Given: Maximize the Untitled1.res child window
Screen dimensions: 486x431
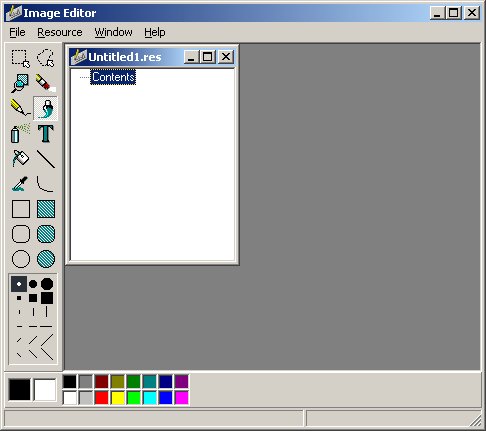Looking at the screenshot, I should [208, 57].
